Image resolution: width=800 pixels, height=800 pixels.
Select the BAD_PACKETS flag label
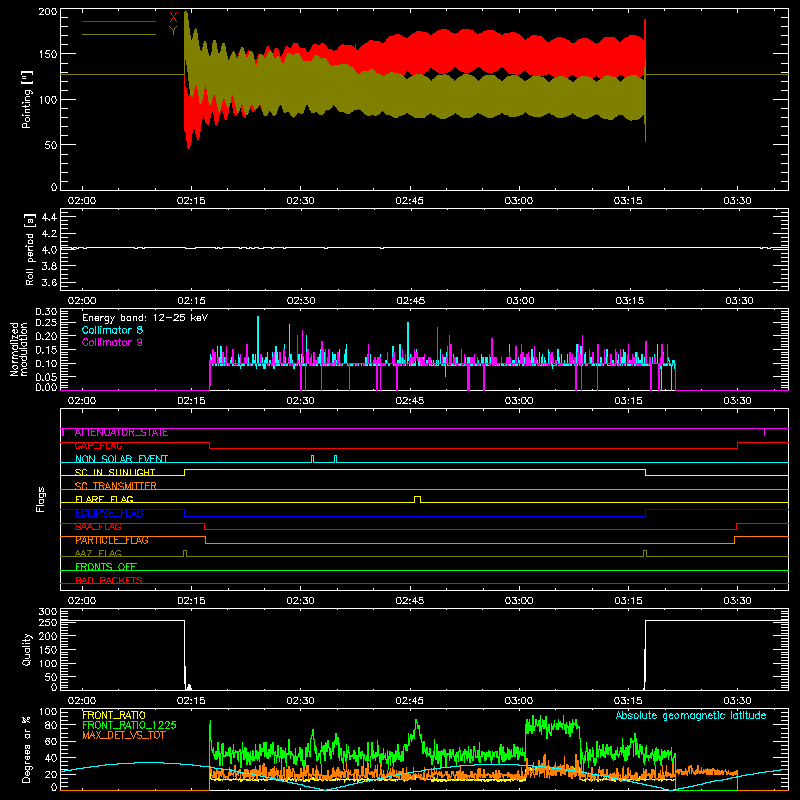click(x=109, y=580)
